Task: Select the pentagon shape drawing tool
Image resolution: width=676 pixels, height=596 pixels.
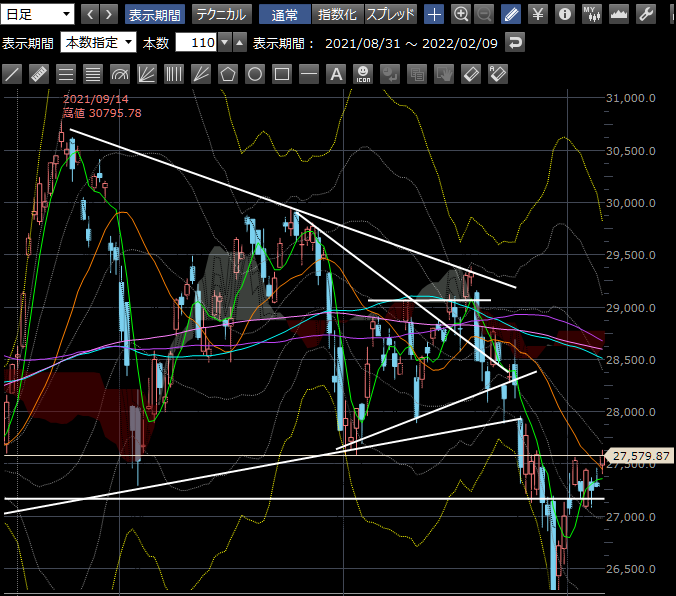Action: pos(228,74)
